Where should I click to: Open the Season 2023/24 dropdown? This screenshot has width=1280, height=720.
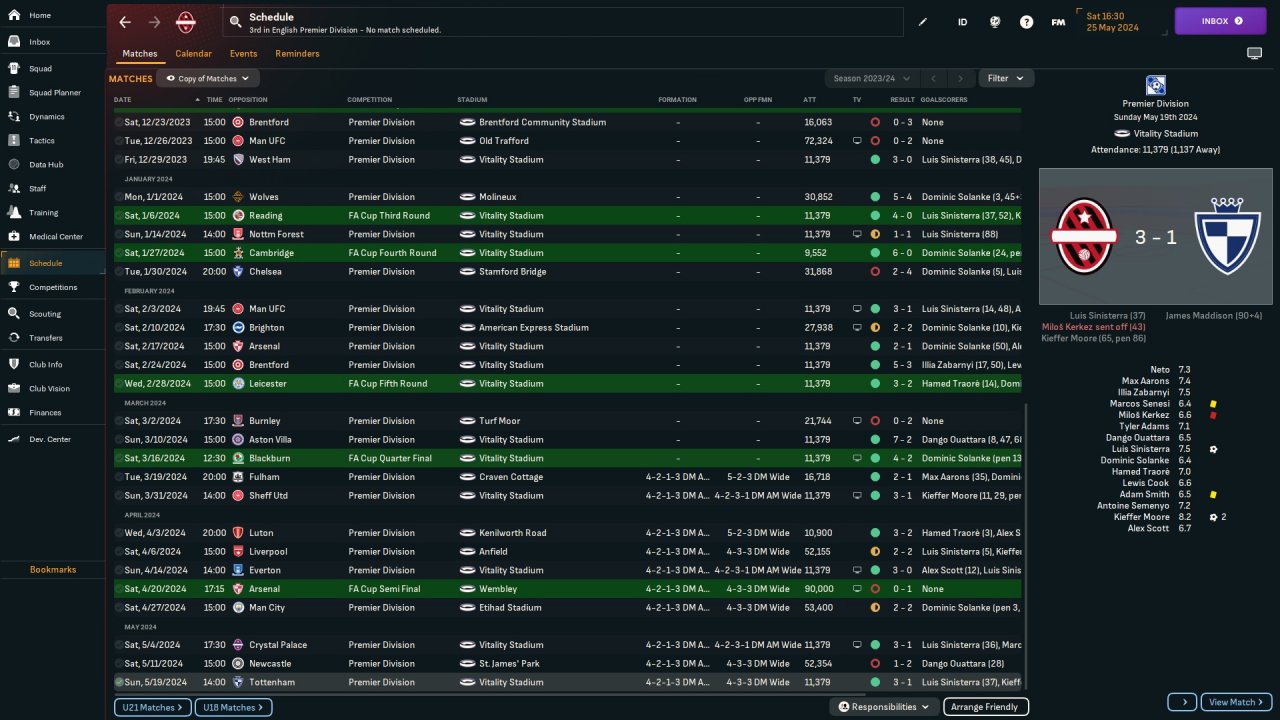[871, 78]
